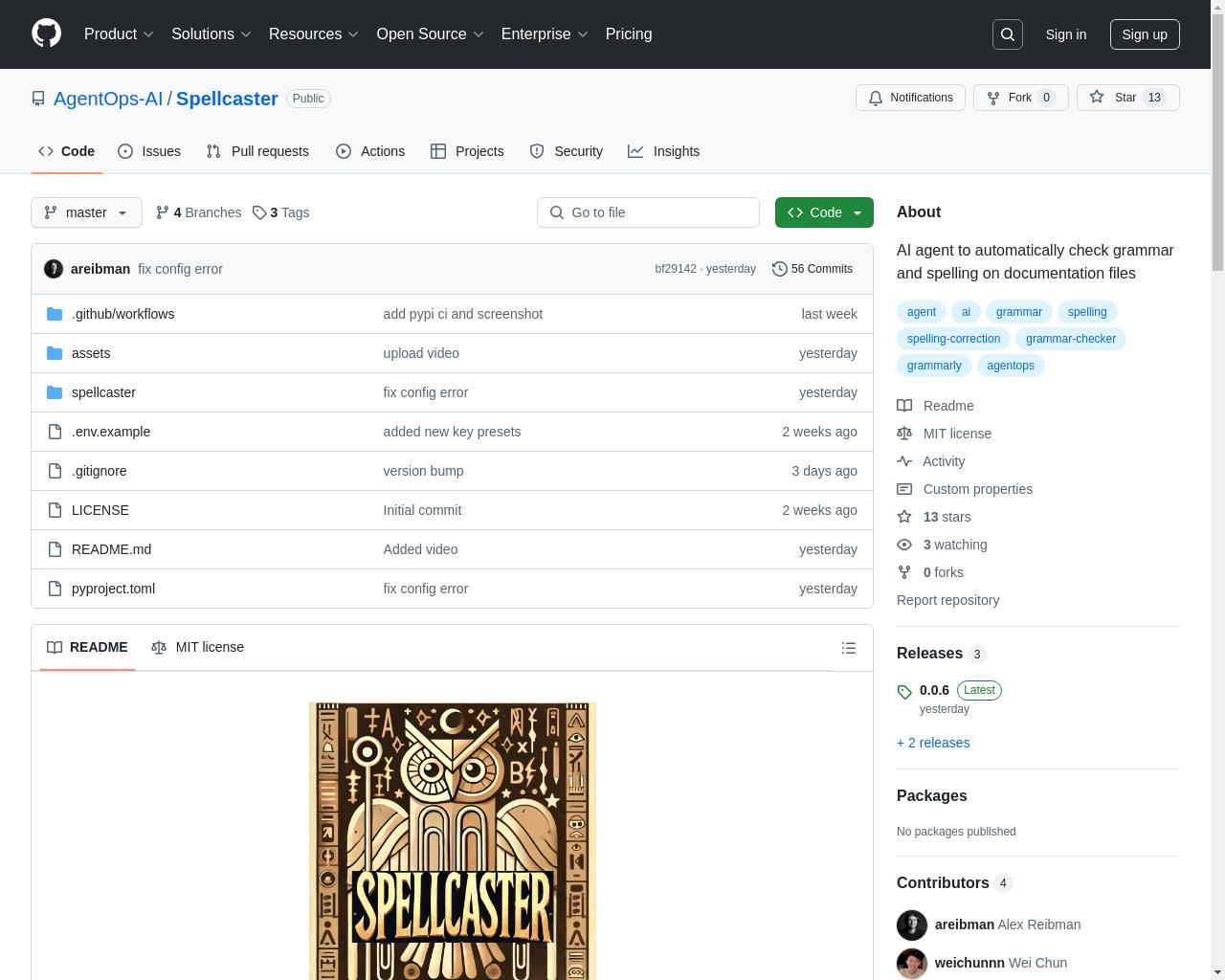Viewport: 1225px width, 980px height.
Task: Open the commit hash bf29142
Action: 676,269
